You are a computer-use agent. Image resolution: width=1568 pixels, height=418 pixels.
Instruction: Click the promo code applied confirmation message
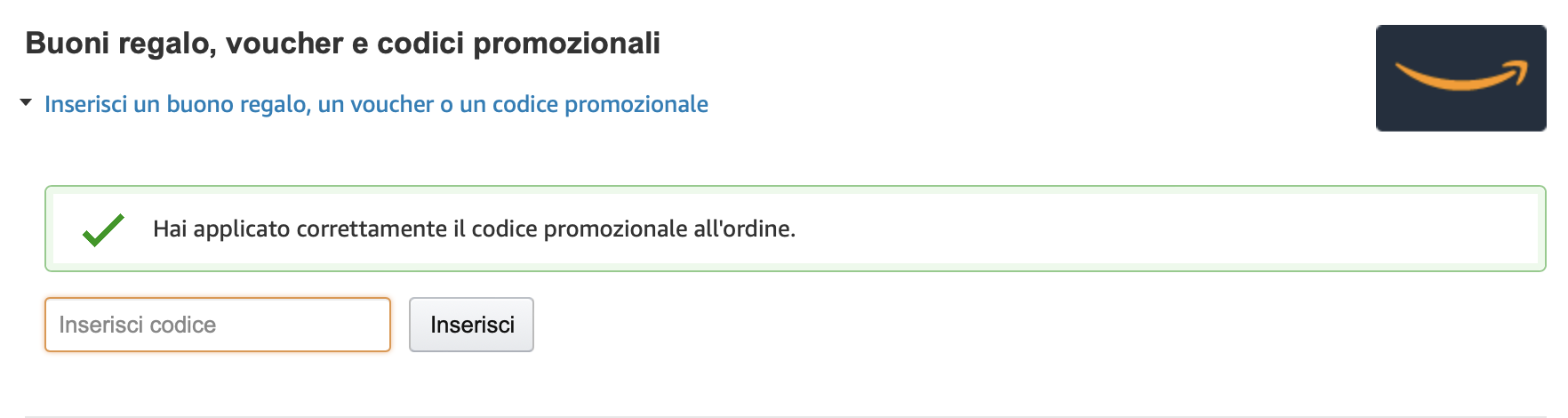(x=474, y=229)
